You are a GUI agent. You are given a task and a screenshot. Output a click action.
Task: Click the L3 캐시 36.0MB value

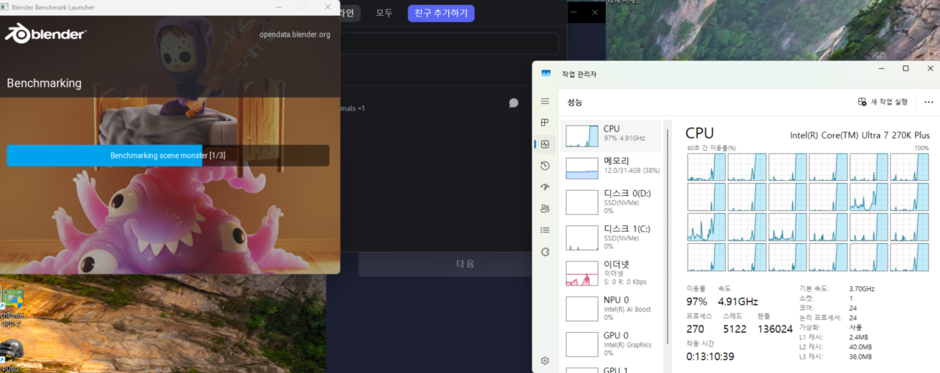click(x=861, y=356)
